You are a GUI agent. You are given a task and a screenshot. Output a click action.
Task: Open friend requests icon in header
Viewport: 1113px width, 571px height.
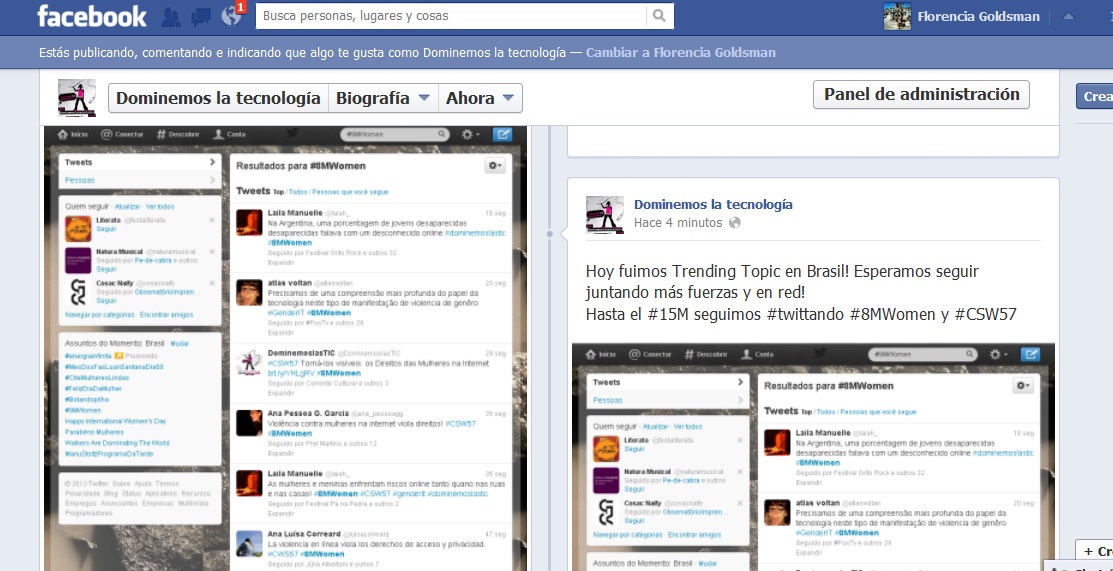pyautogui.click(x=170, y=16)
